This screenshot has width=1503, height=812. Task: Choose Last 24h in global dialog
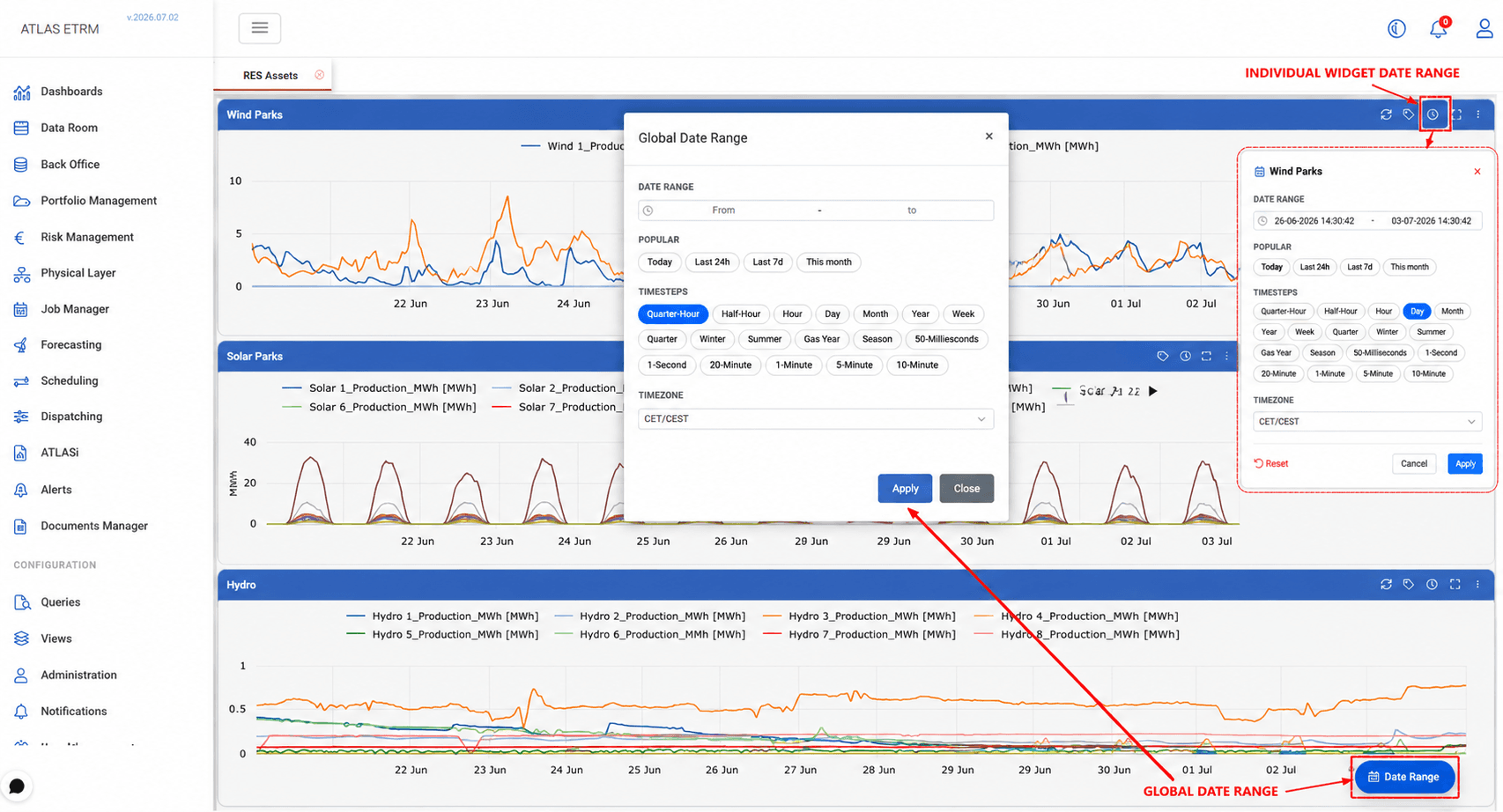pyautogui.click(x=712, y=262)
